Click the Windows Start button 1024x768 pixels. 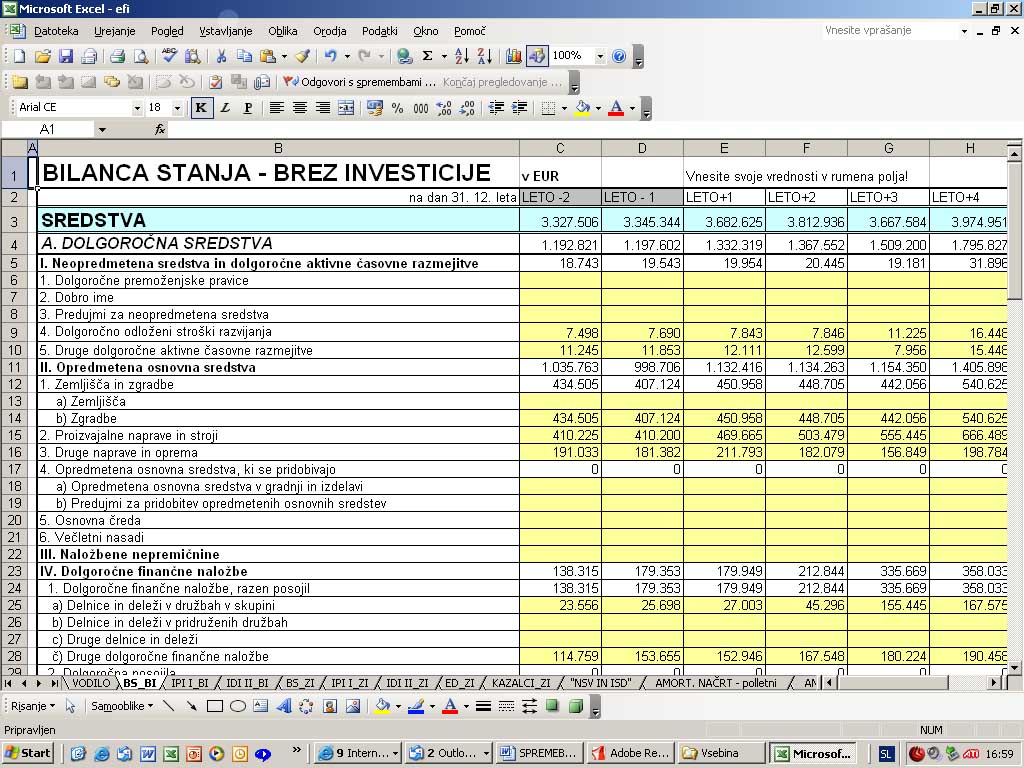28,753
